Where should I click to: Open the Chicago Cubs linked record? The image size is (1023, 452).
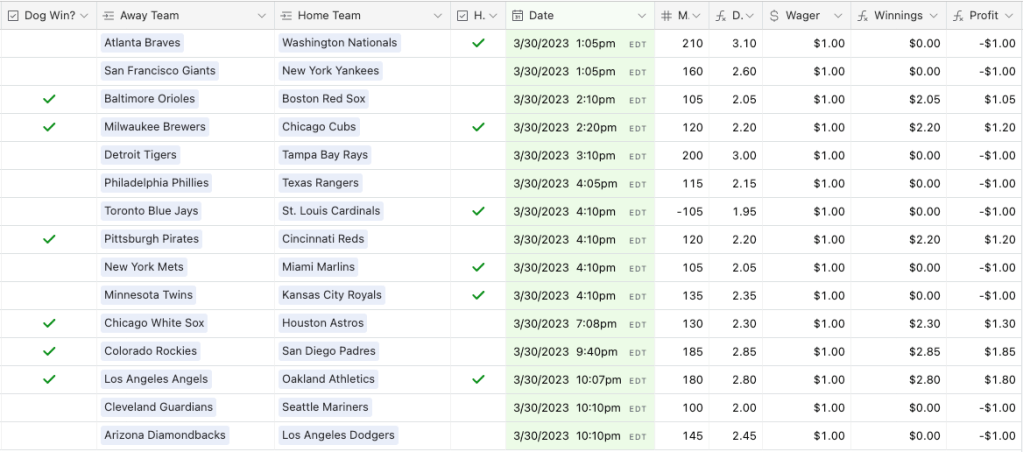click(319, 127)
